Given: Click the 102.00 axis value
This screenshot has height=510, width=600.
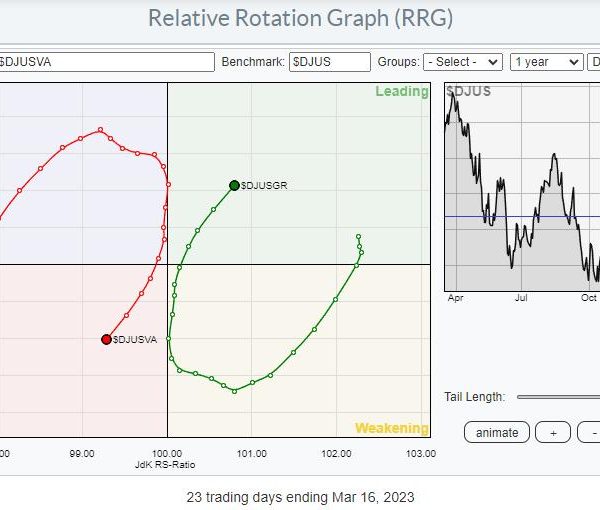Looking at the screenshot, I should coord(336,454).
